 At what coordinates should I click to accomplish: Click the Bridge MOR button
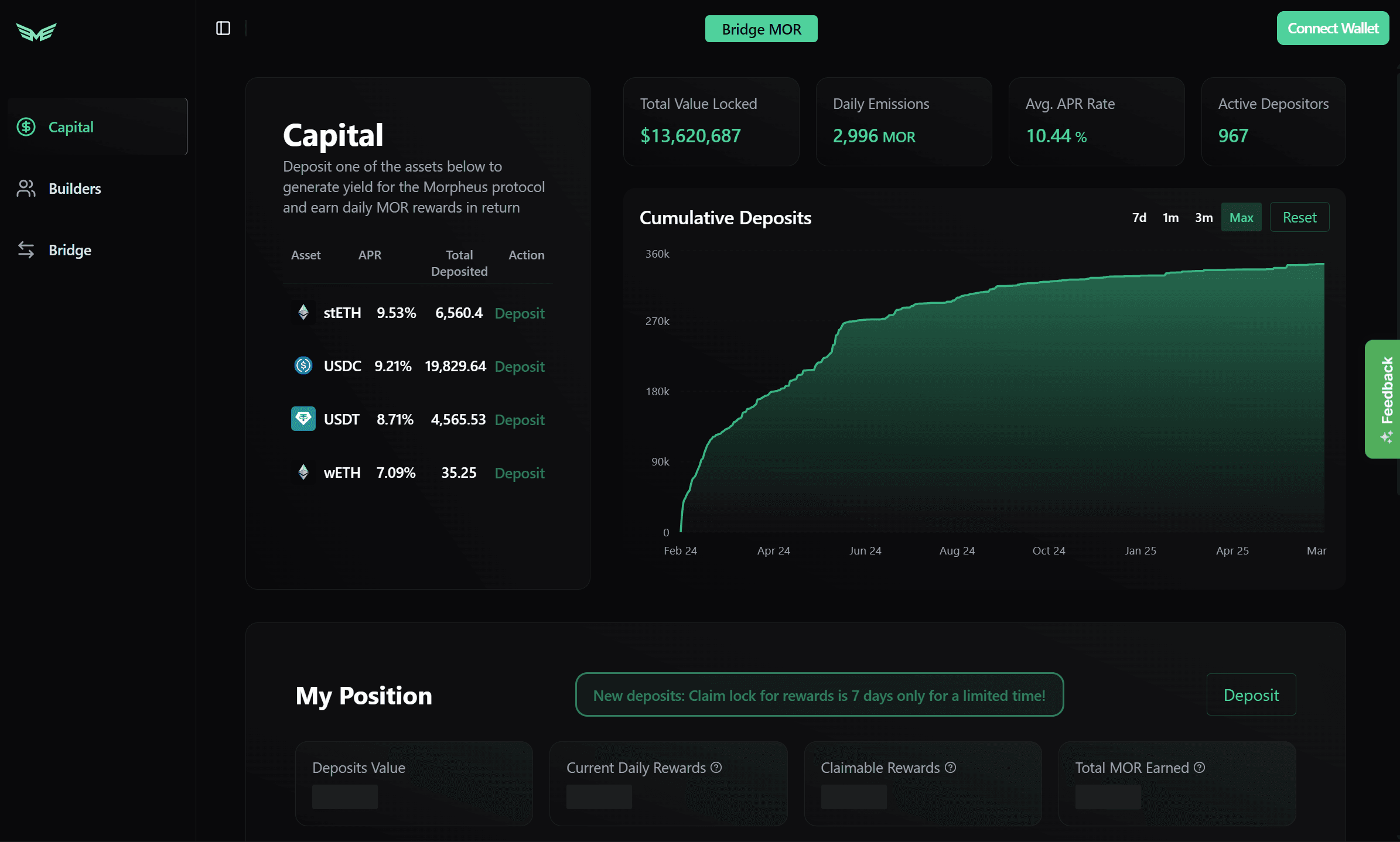click(761, 29)
